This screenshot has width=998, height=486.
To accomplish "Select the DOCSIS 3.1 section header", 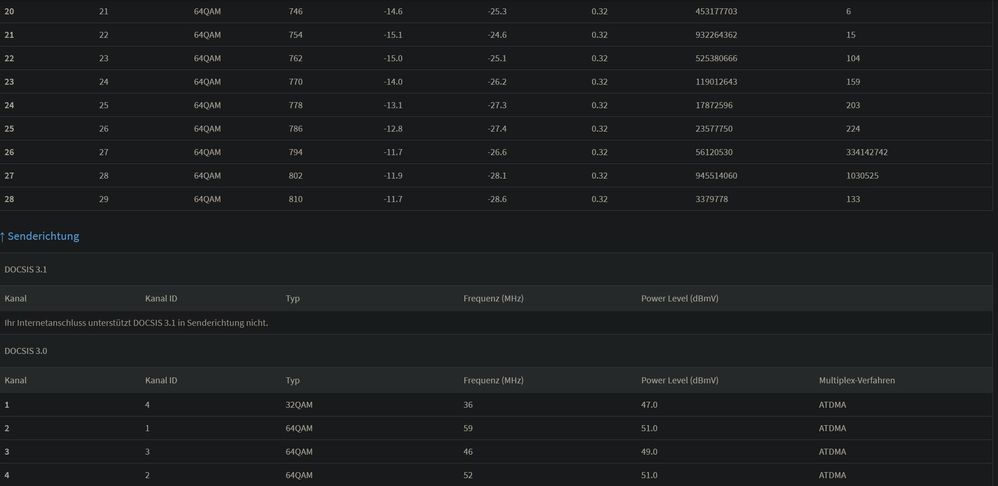I will [26, 269].
